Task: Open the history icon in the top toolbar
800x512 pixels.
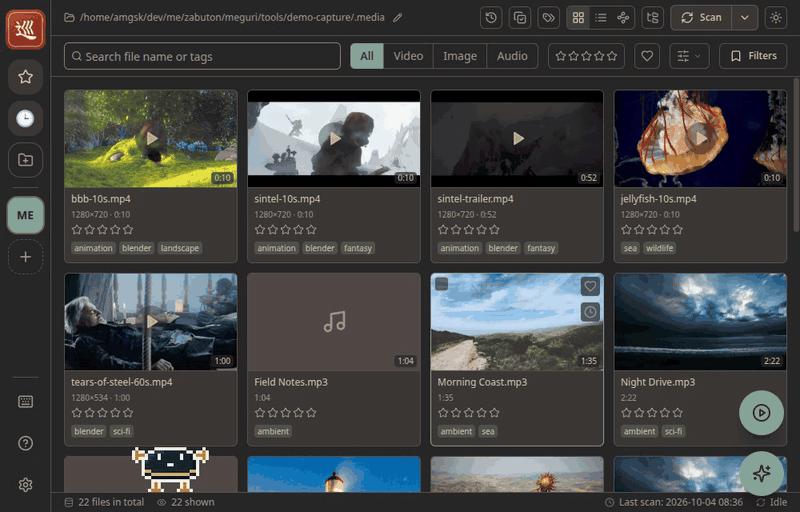Action: 491,18
